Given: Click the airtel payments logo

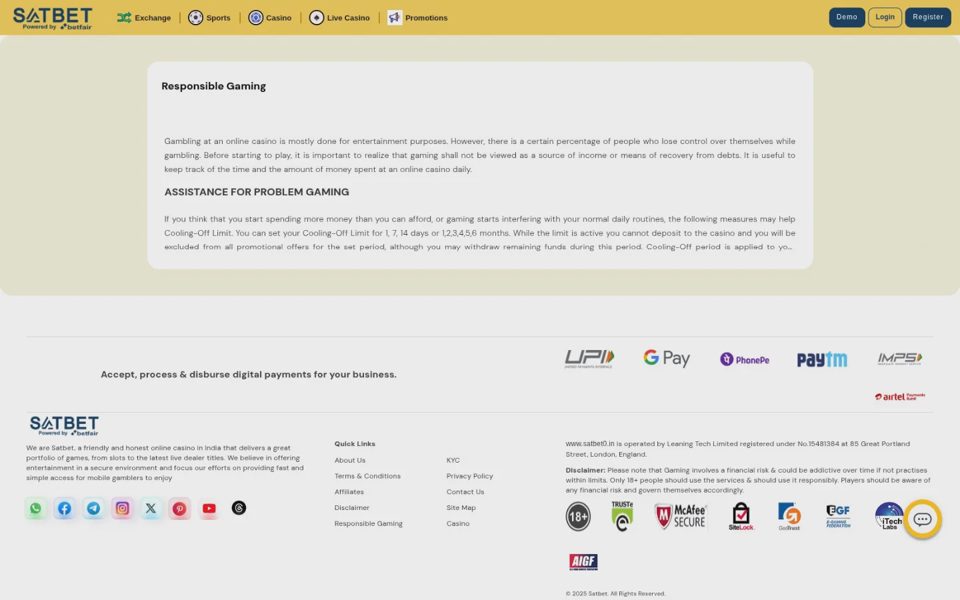Looking at the screenshot, I should [x=899, y=397].
